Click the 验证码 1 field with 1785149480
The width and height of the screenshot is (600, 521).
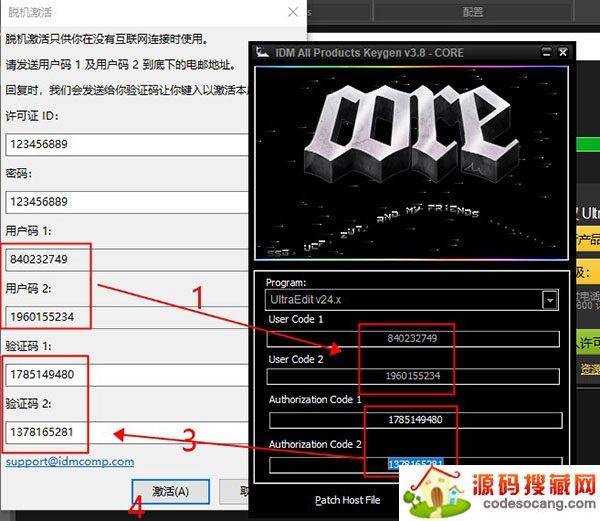(127, 374)
